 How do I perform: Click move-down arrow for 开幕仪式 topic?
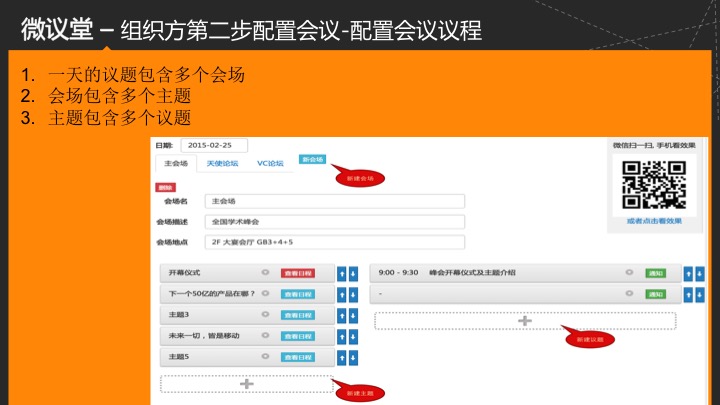(x=352, y=272)
